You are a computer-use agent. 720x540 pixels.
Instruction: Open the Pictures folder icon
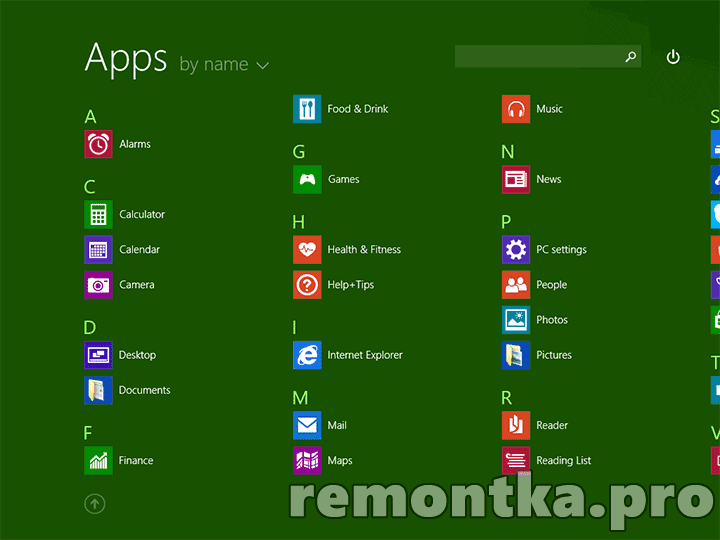(x=516, y=355)
